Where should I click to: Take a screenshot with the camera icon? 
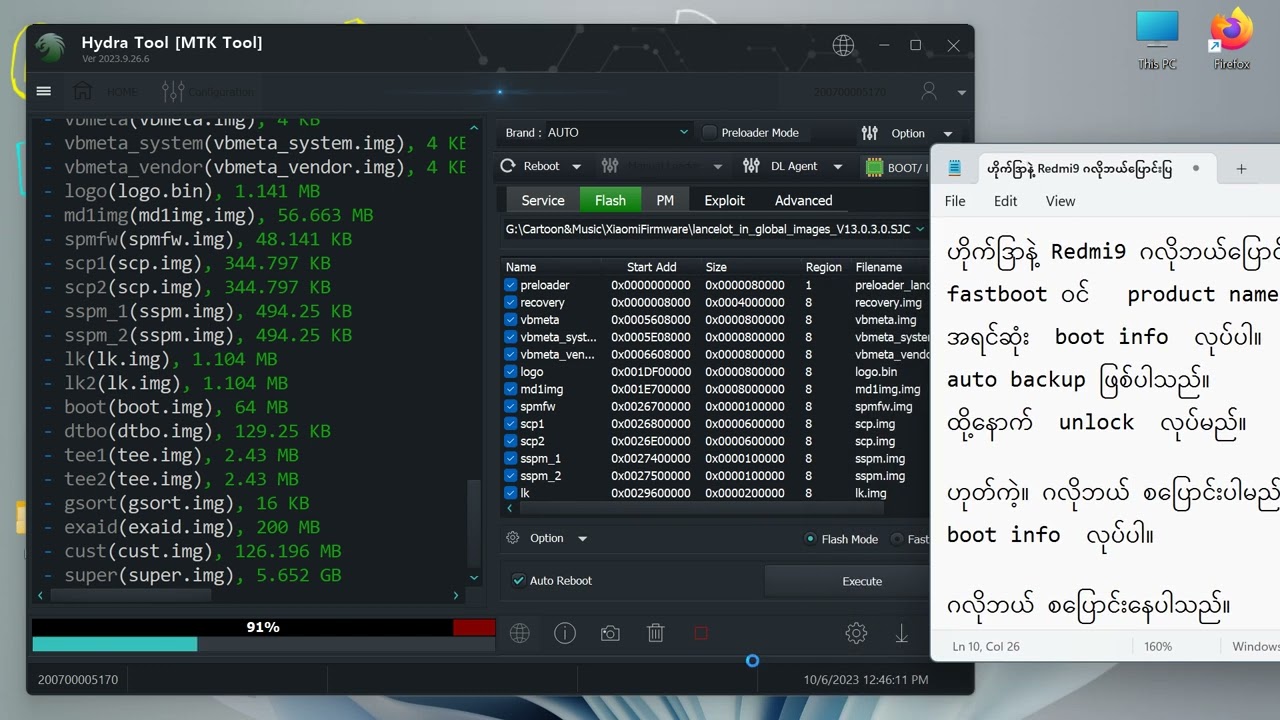pos(610,633)
